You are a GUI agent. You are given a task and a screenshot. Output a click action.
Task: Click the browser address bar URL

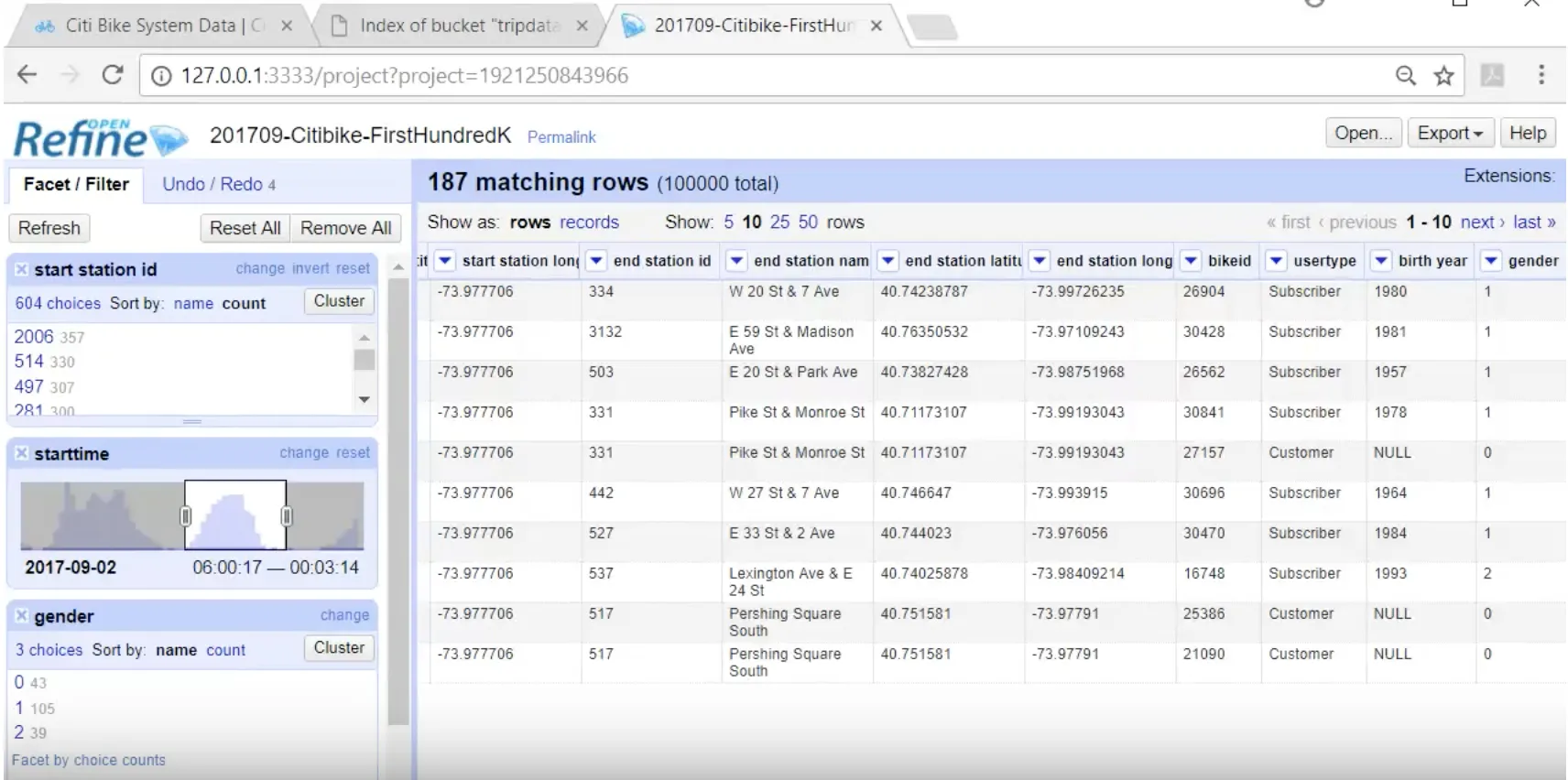pyautogui.click(x=404, y=76)
